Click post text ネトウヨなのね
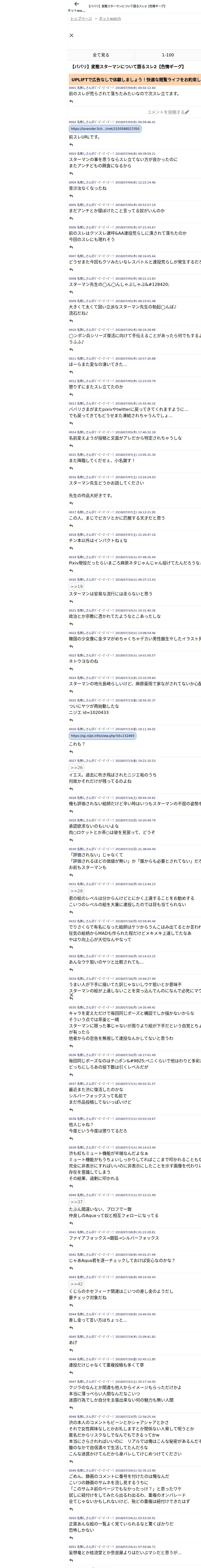 point(83,661)
